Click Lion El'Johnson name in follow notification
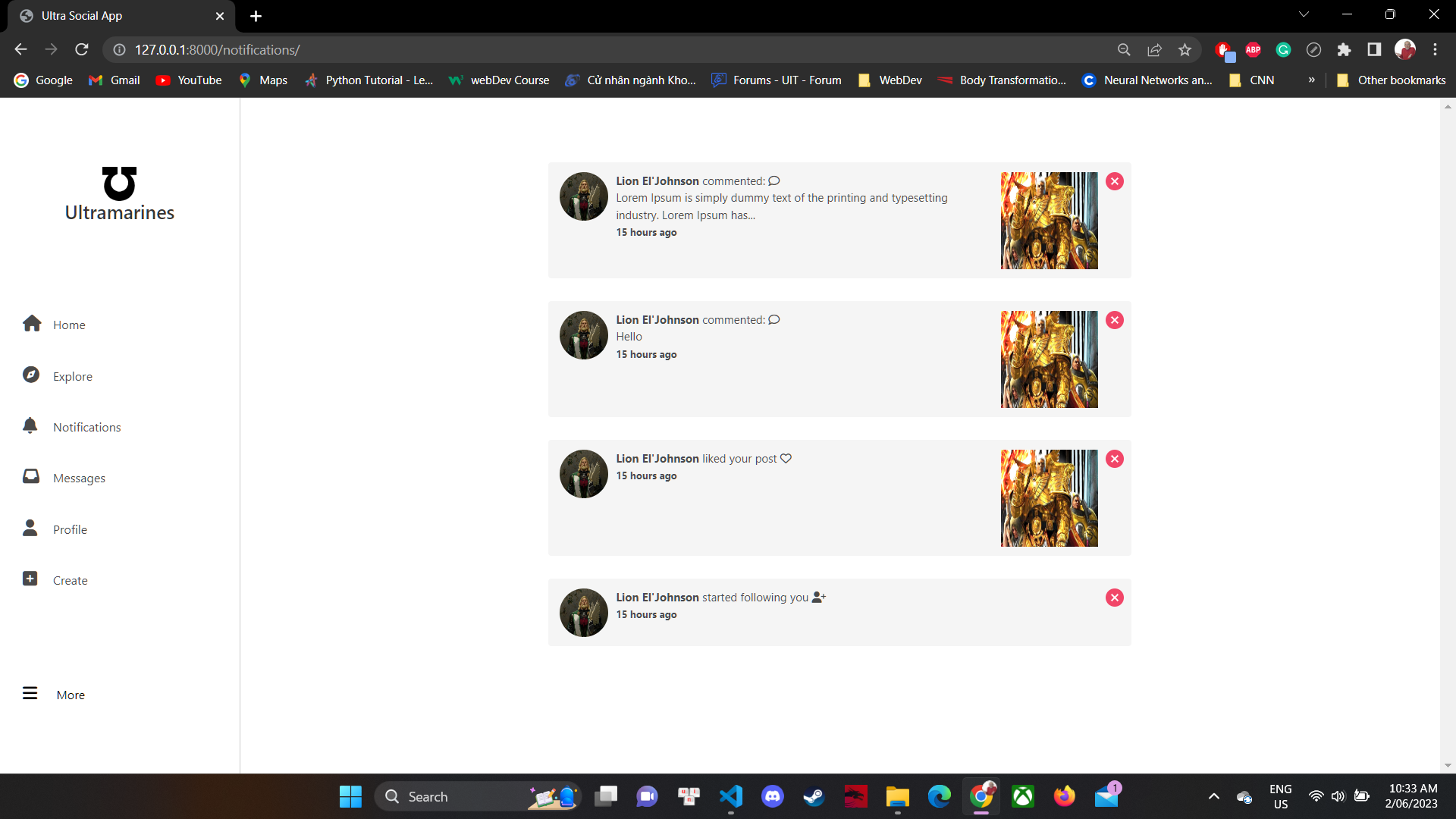1456x819 pixels. (x=657, y=598)
